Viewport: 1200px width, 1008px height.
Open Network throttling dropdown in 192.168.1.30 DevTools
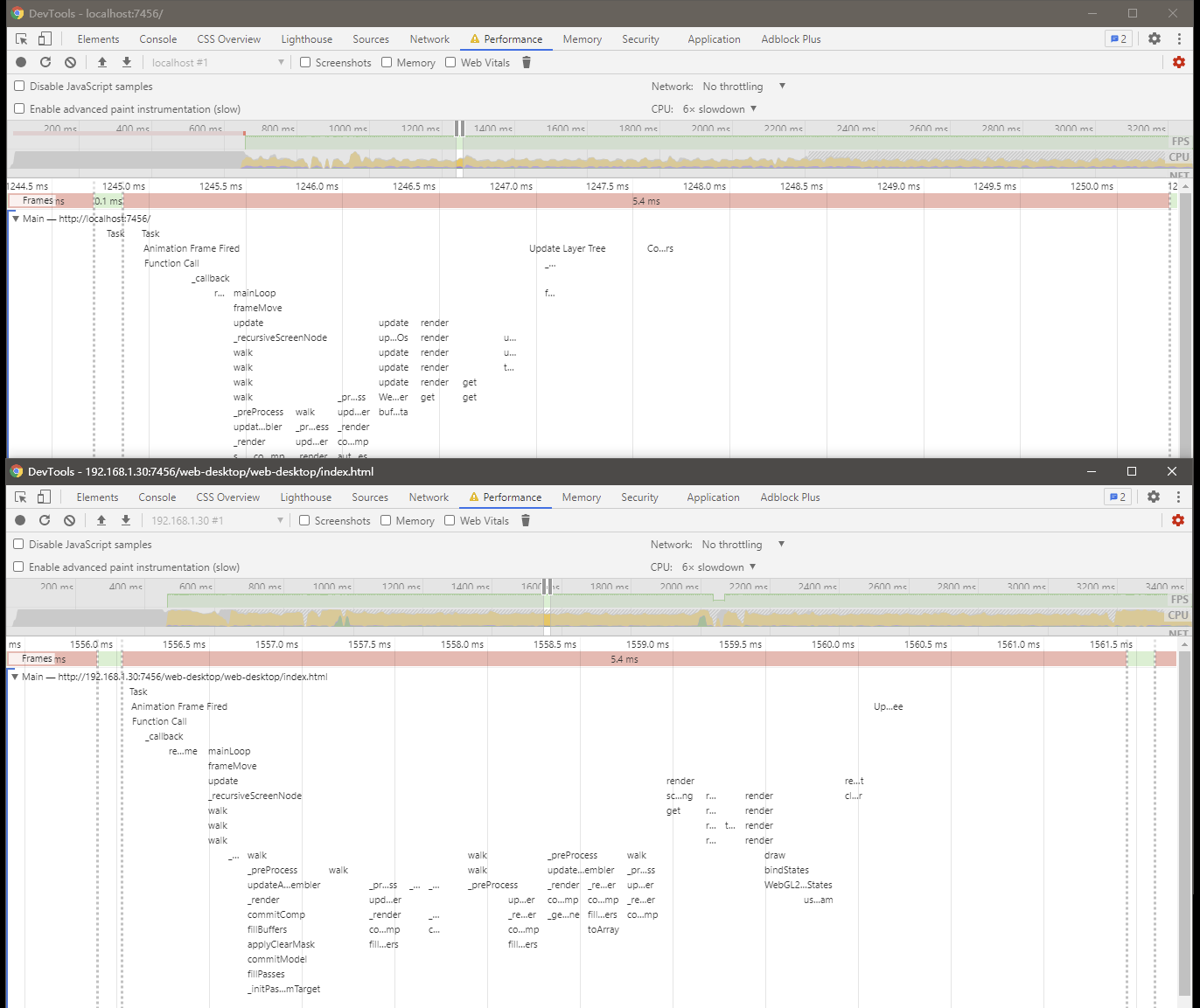point(743,545)
